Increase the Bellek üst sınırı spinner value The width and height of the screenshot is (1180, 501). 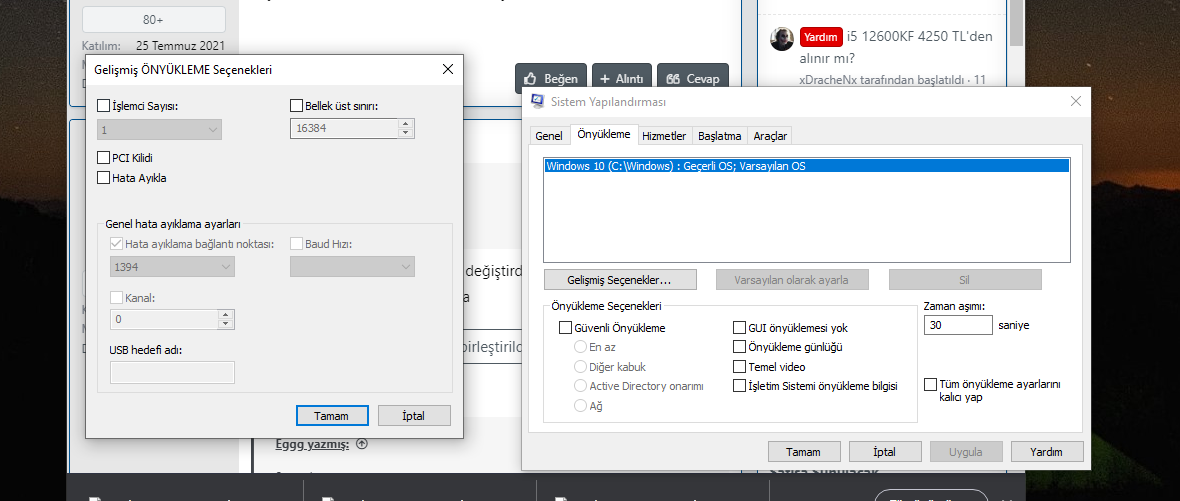point(406,124)
